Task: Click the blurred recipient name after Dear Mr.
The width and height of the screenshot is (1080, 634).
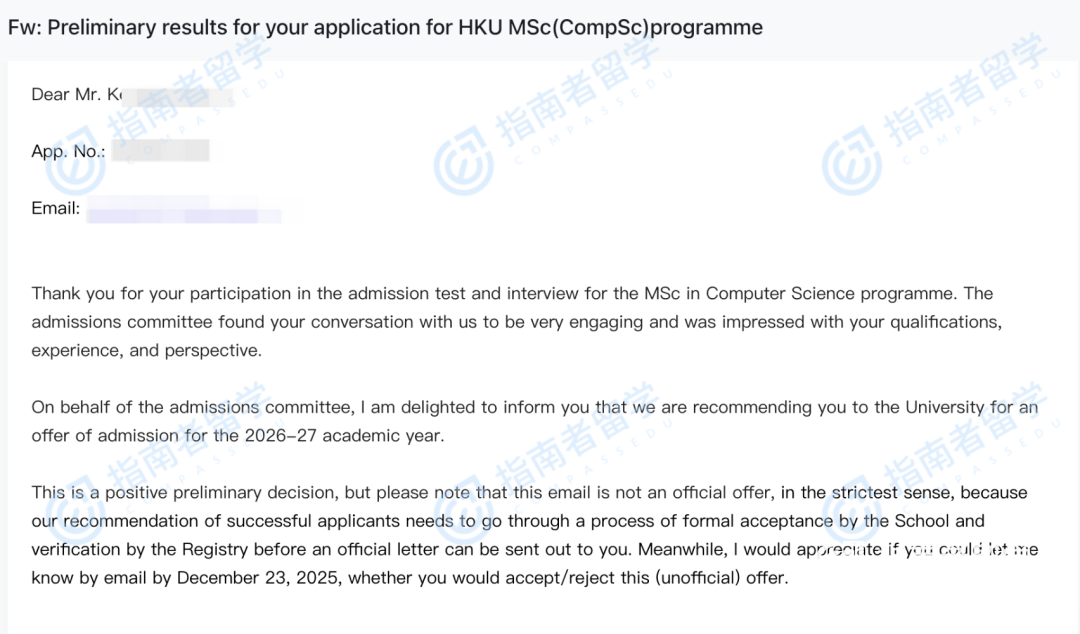Action: pyautogui.click(x=175, y=96)
